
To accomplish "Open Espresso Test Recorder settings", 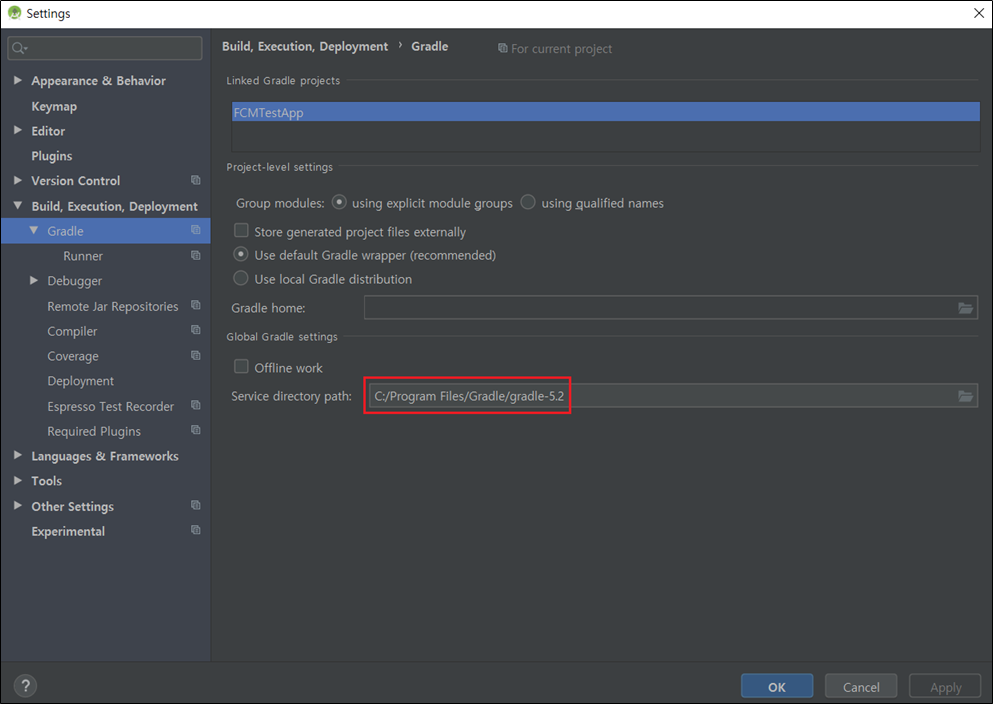I will coord(111,406).
